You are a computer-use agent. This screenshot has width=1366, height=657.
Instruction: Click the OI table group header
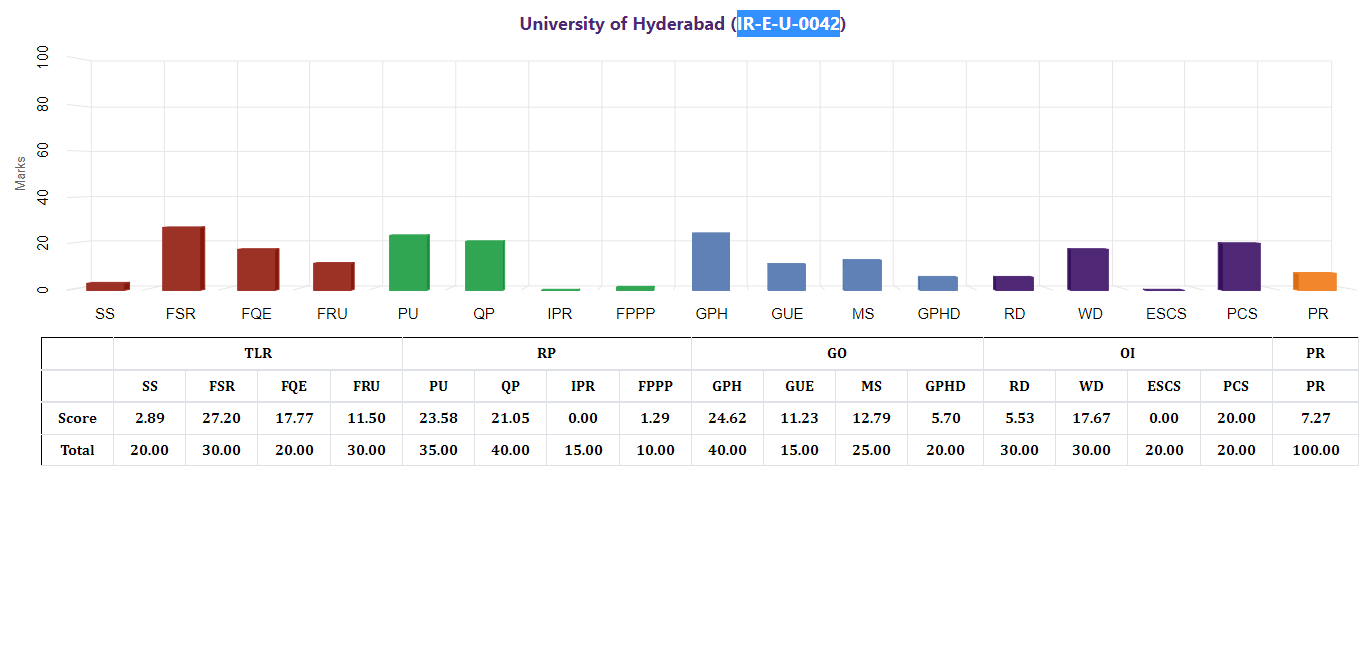(1127, 353)
